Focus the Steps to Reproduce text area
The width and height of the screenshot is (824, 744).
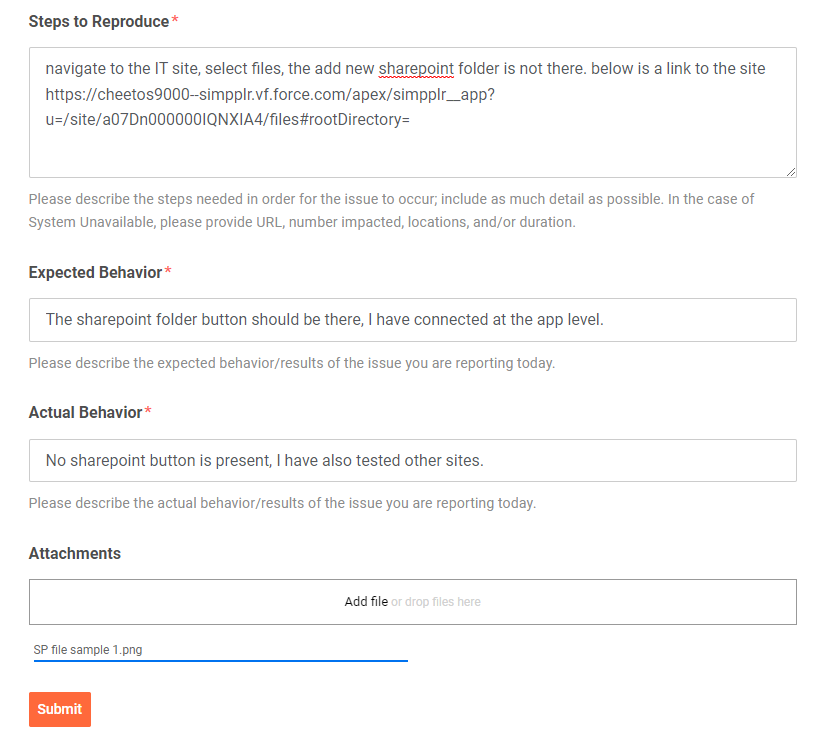point(413,112)
